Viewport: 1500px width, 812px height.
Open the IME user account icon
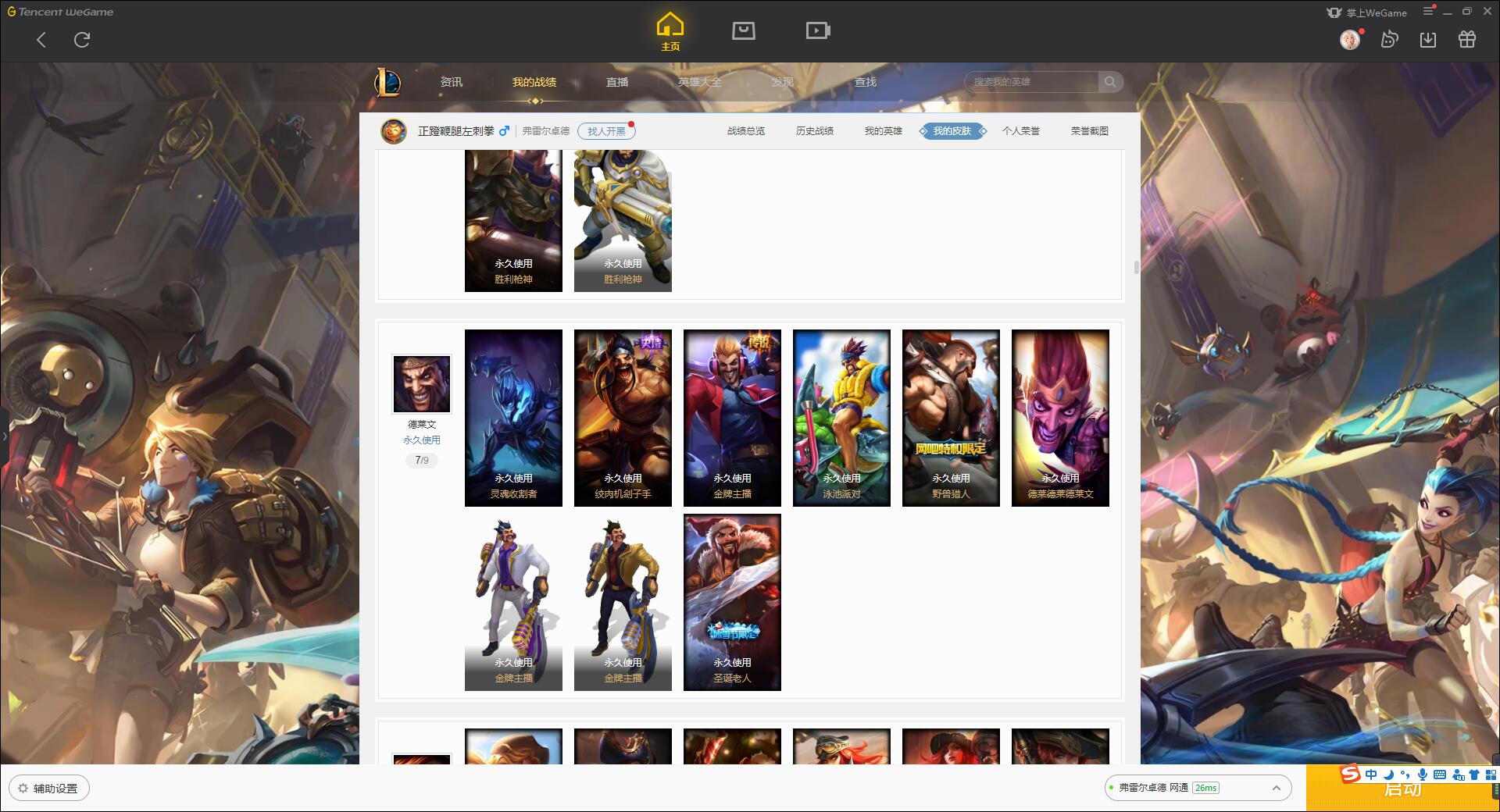pos(1458,775)
